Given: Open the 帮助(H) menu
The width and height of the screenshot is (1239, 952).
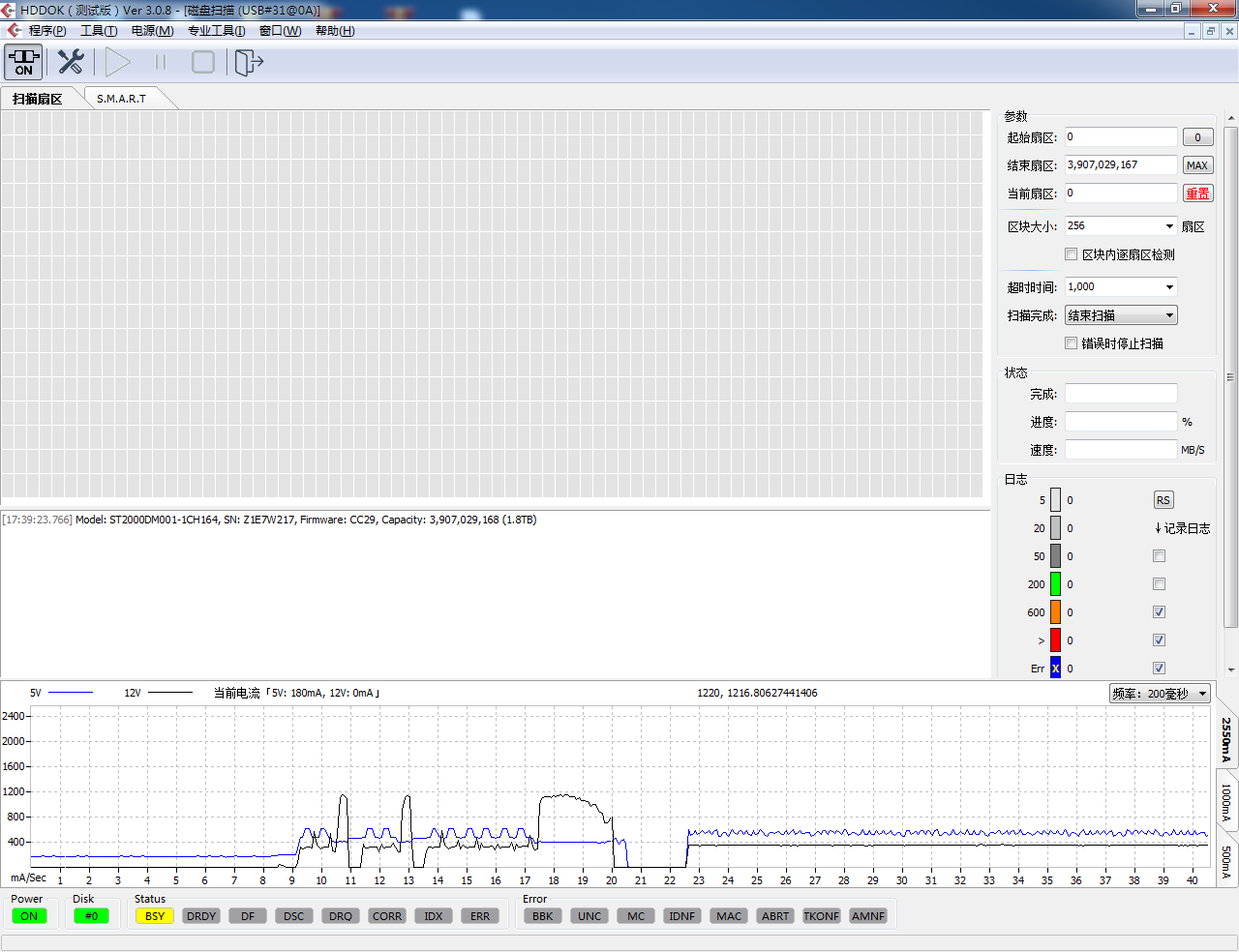Looking at the screenshot, I should [x=335, y=31].
